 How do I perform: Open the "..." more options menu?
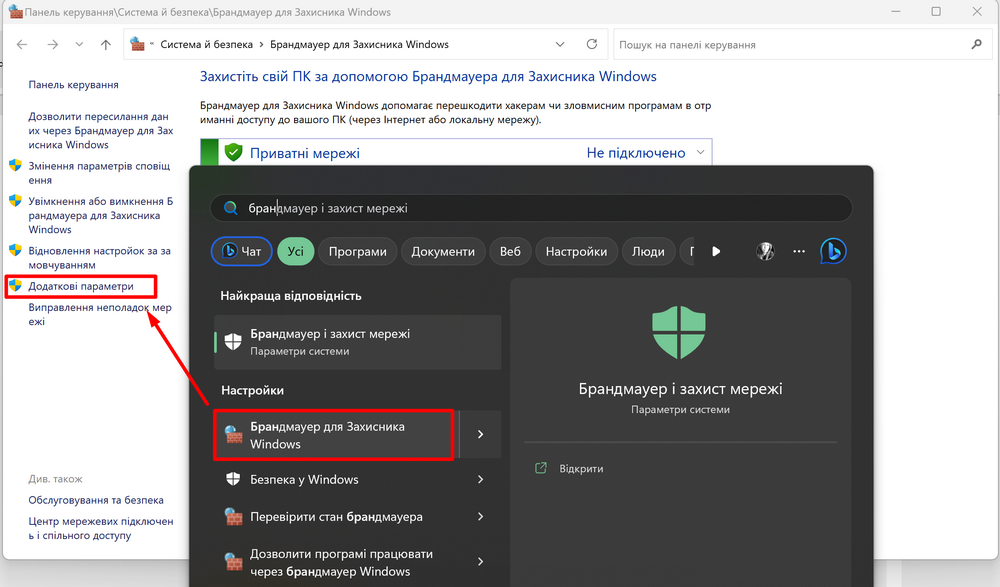(x=799, y=251)
